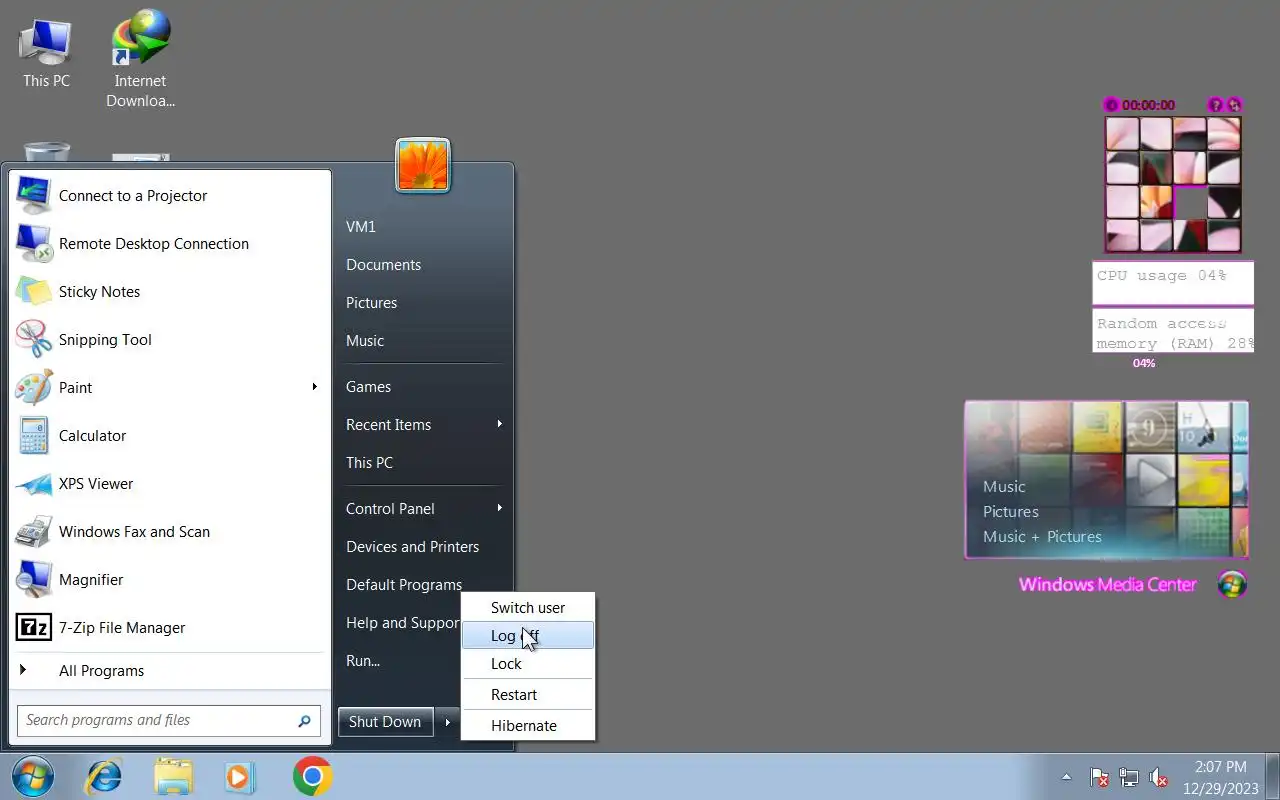This screenshot has height=800, width=1280.
Task: Select Music + Pictures in Media Center gadget
Action: tap(1042, 537)
